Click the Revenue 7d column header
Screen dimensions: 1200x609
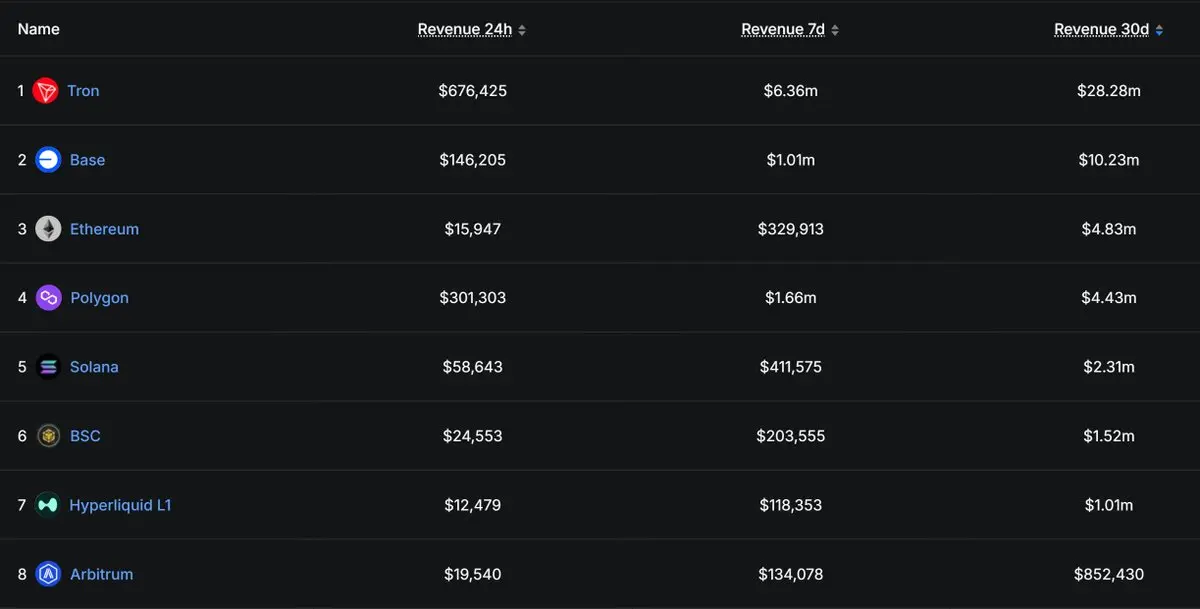(x=783, y=29)
